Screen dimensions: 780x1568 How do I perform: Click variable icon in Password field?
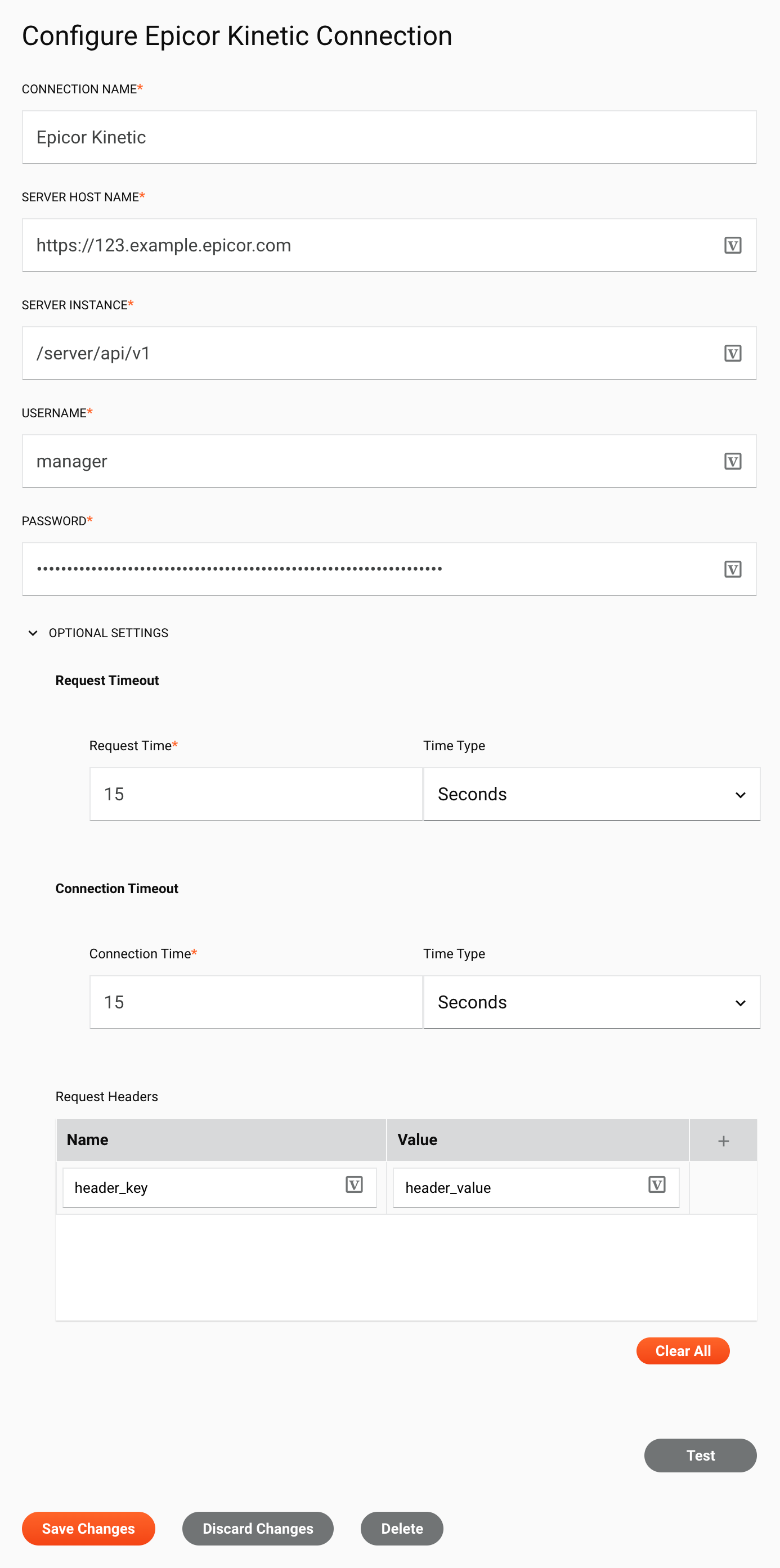[x=733, y=569]
